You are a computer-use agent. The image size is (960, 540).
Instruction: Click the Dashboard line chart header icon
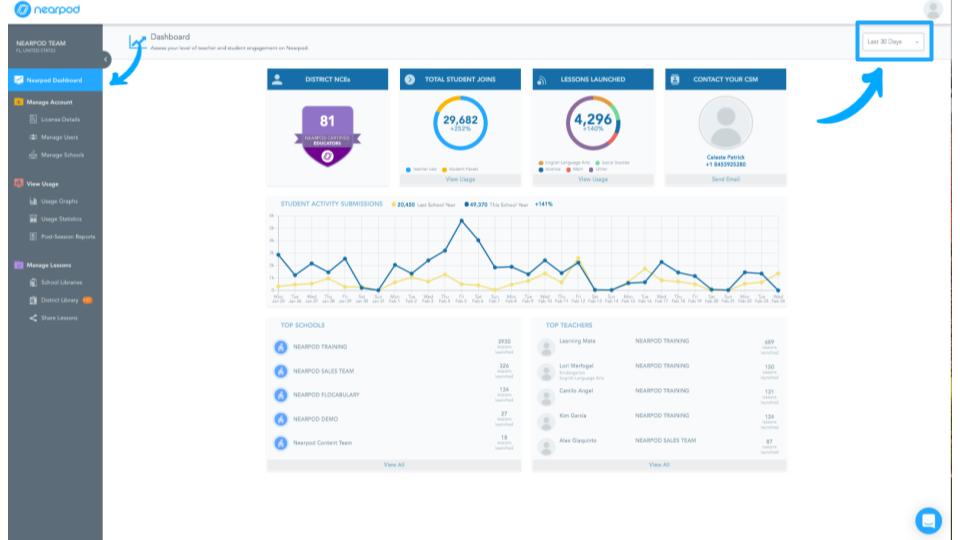137,42
